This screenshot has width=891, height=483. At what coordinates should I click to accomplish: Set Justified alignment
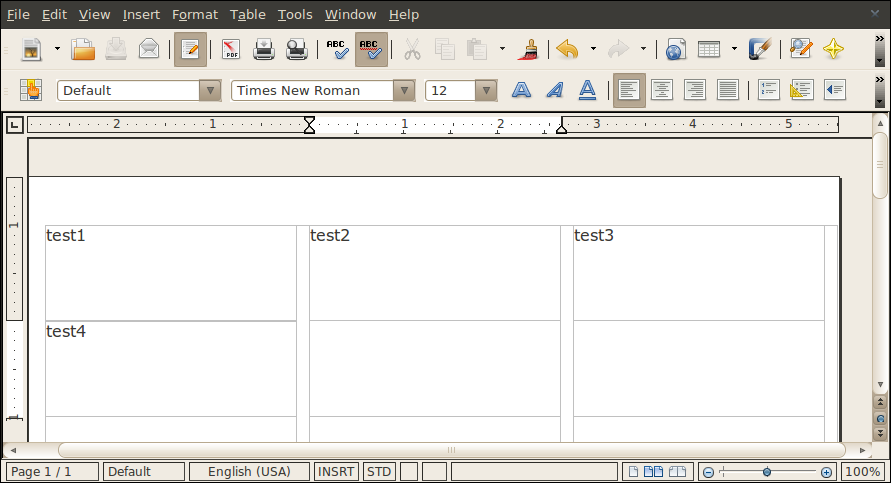728,90
